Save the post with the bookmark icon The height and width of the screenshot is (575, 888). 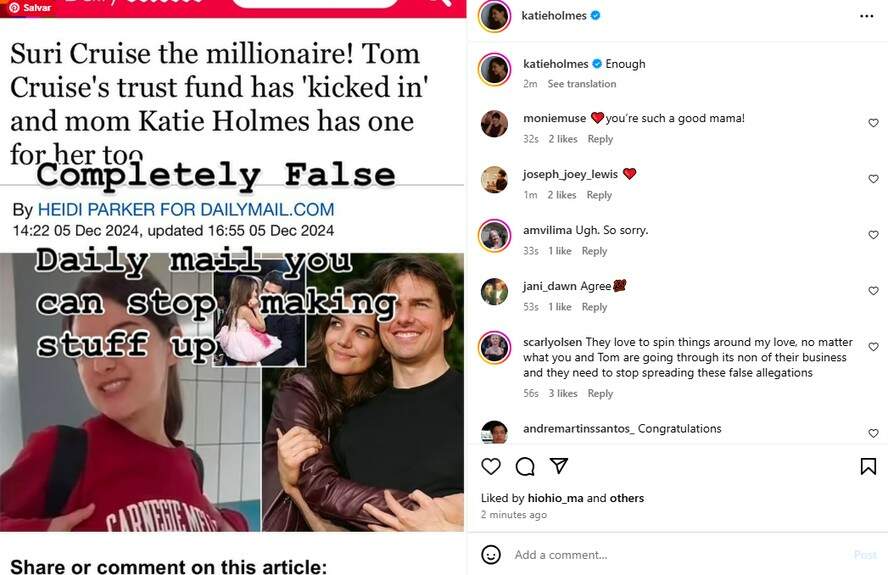[868, 466]
